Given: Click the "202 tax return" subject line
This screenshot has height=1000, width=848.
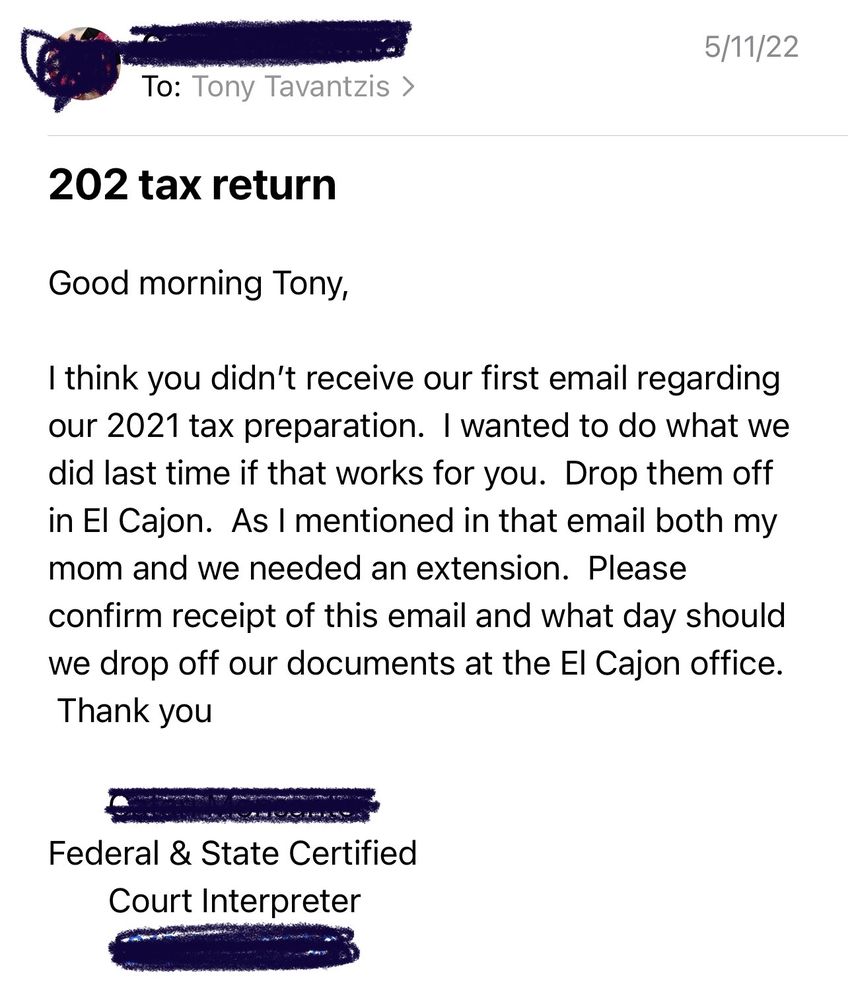Looking at the screenshot, I should tap(192, 186).
